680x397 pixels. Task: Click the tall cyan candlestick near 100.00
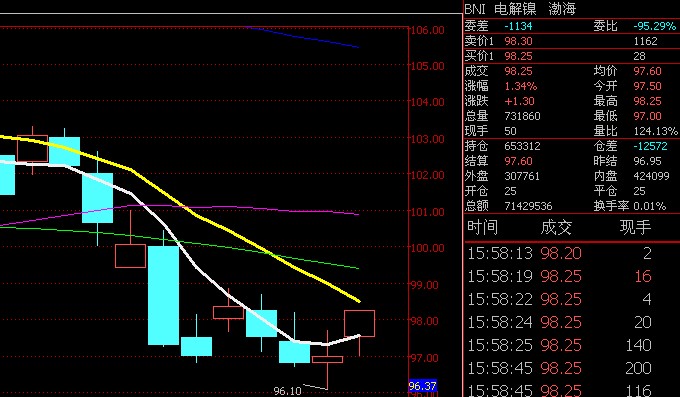pos(163,295)
